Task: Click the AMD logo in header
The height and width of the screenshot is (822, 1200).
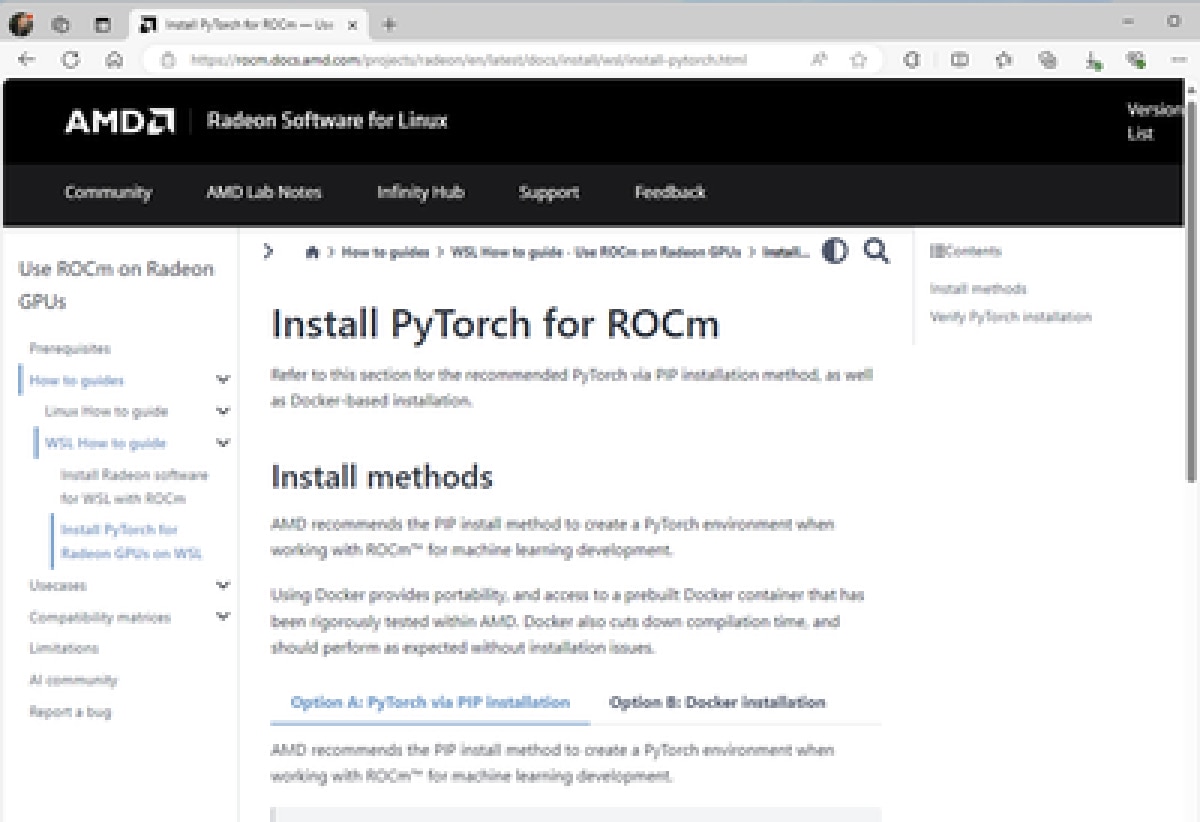Action: (x=119, y=122)
